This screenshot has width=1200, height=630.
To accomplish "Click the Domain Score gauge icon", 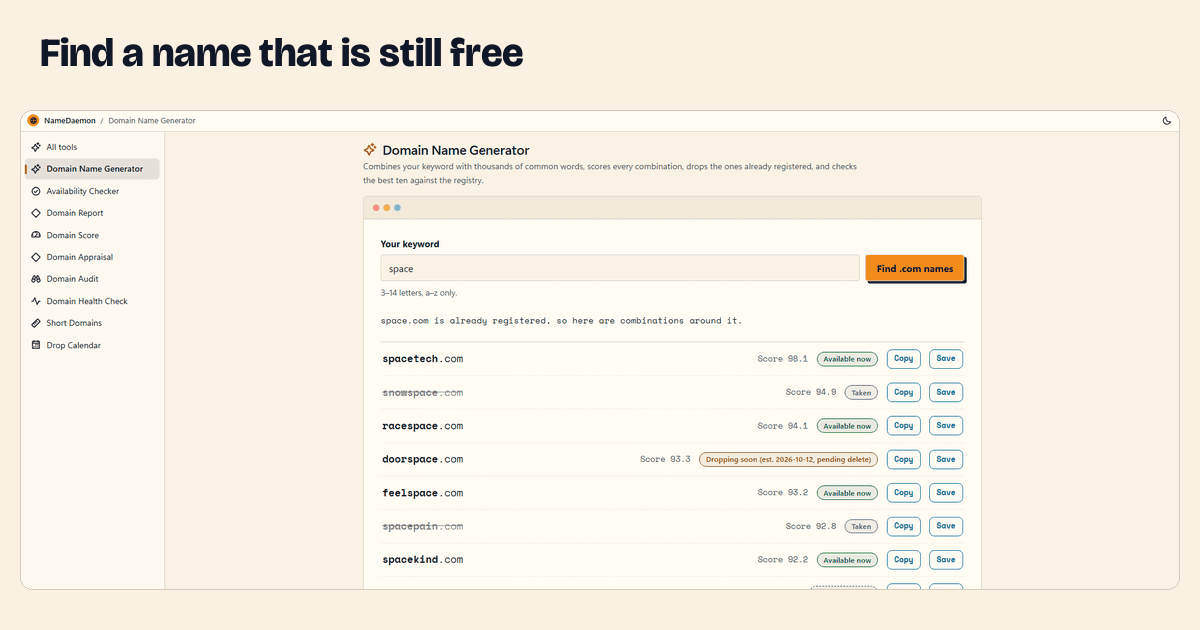I will click(x=36, y=235).
